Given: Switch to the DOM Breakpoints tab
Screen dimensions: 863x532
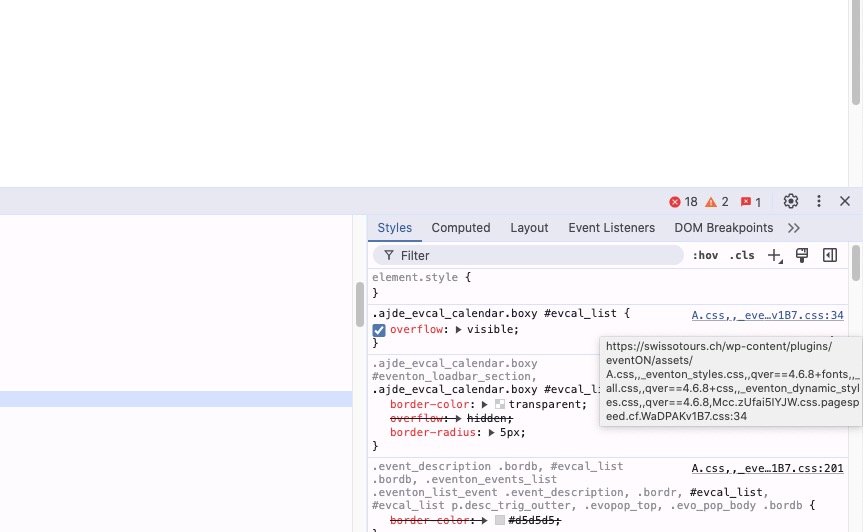Looking at the screenshot, I should click(724, 228).
